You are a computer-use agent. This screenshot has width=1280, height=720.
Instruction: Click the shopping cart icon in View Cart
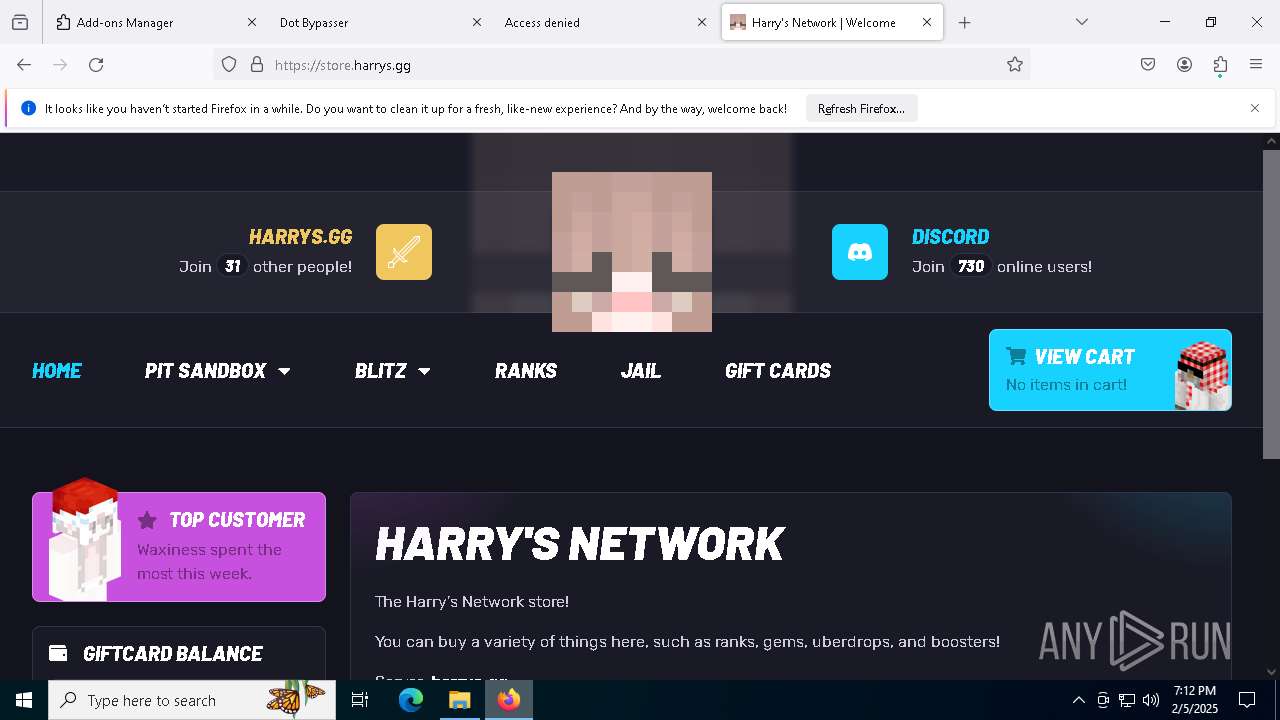(1016, 356)
